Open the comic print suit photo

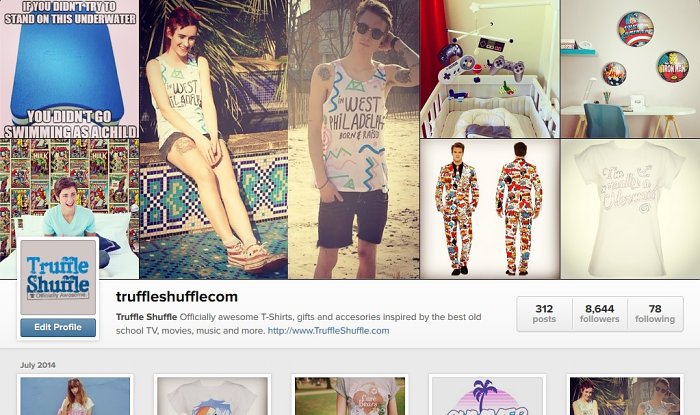pos(490,209)
